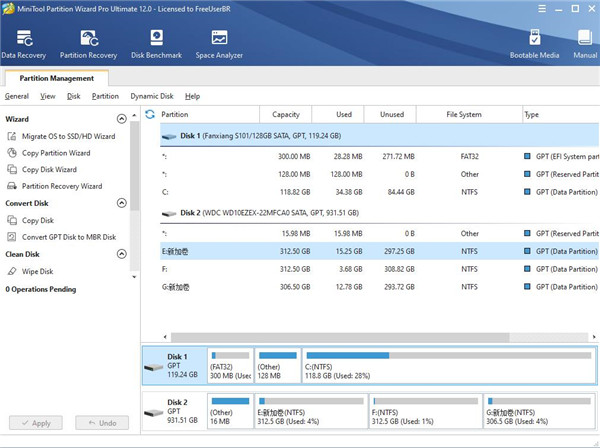Click the Apply button
This screenshot has height=448, width=600.
point(36,424)
